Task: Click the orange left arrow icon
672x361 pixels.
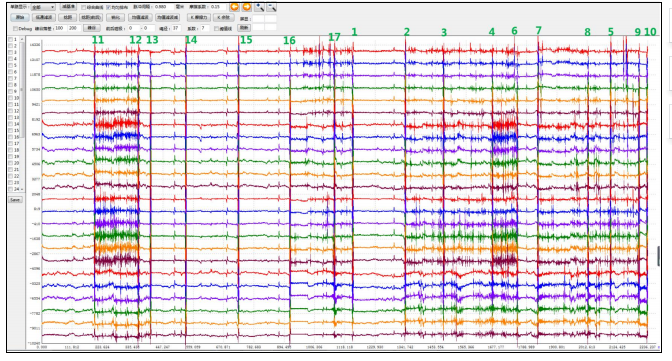Action: pyautogui.click(x=234, y=7)
